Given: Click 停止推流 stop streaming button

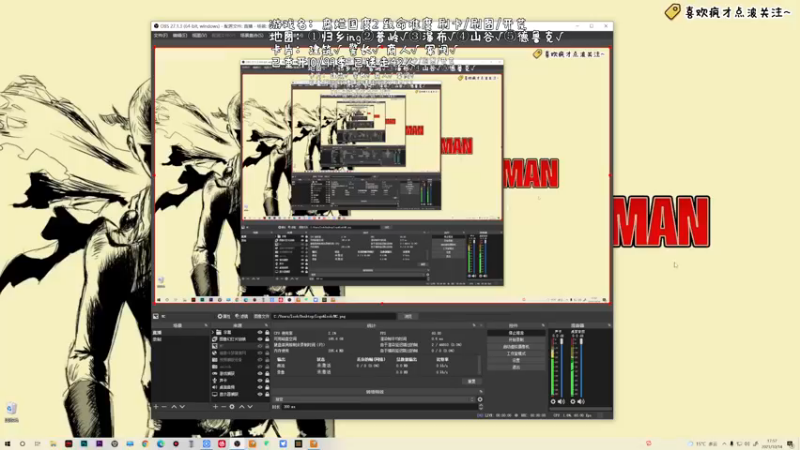Looking at the screenshot, I should pyautogui.click(x=516, y=333).
